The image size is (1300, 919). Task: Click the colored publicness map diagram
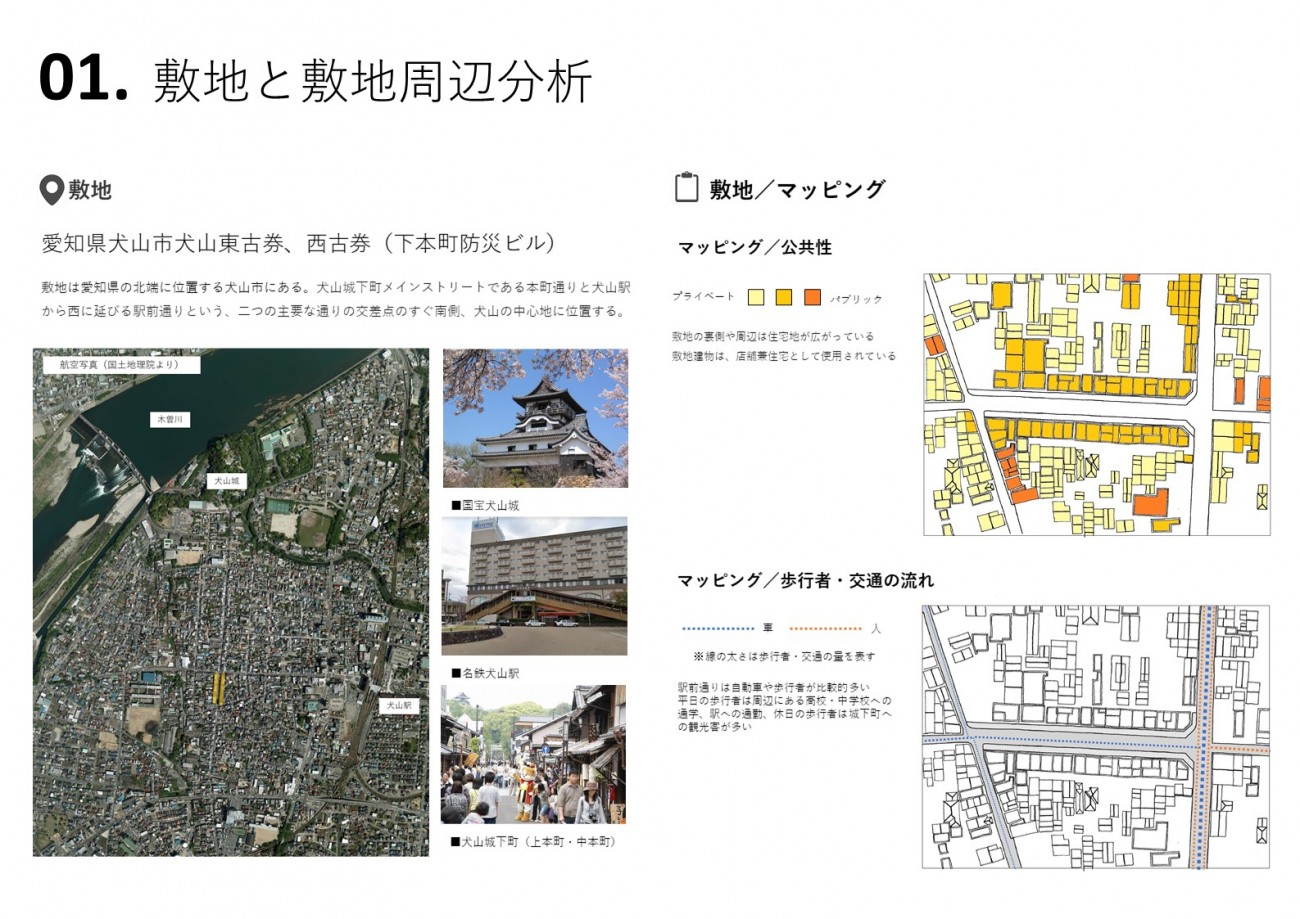click(1096, 404)
